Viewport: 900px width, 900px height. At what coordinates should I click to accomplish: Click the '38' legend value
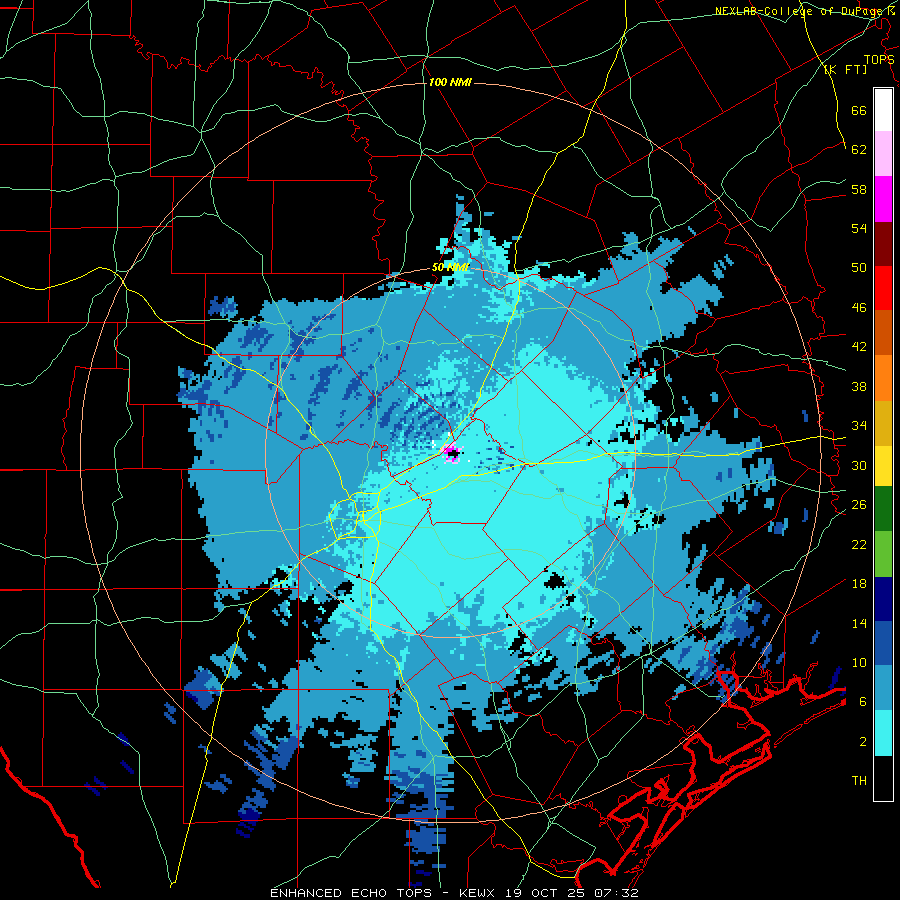pos(859,386)
